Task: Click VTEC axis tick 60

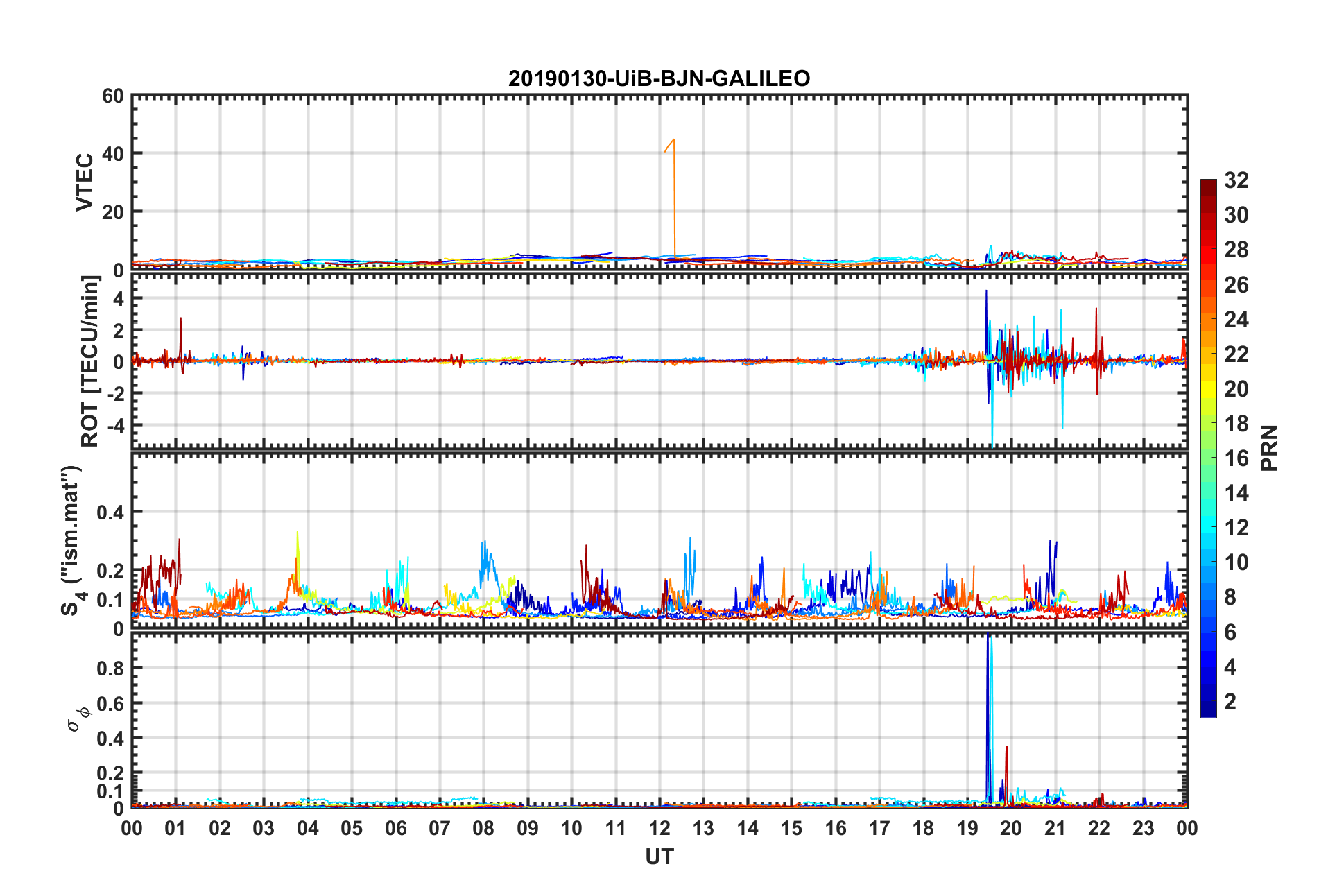Action: tap(113, 96)
